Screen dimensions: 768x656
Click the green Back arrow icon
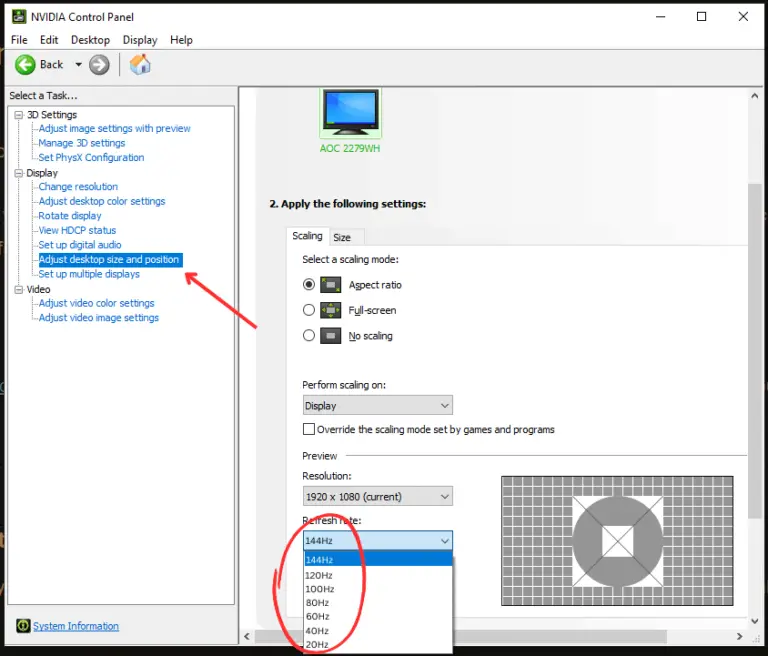tap(25, 65)
